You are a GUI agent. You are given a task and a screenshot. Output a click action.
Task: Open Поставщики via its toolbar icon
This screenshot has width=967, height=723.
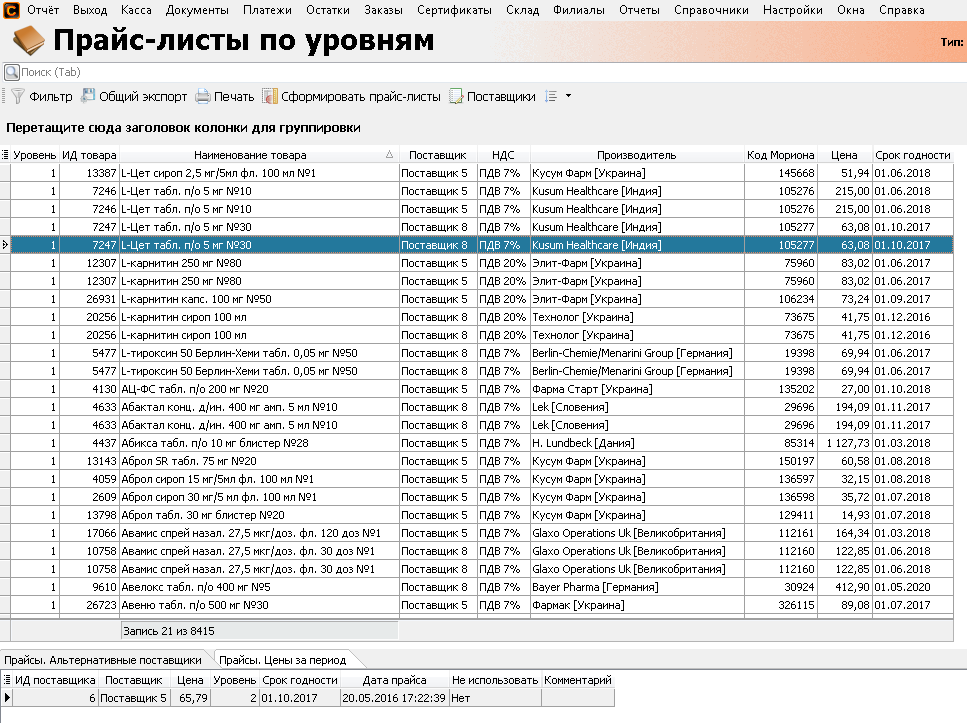[456, 97]
